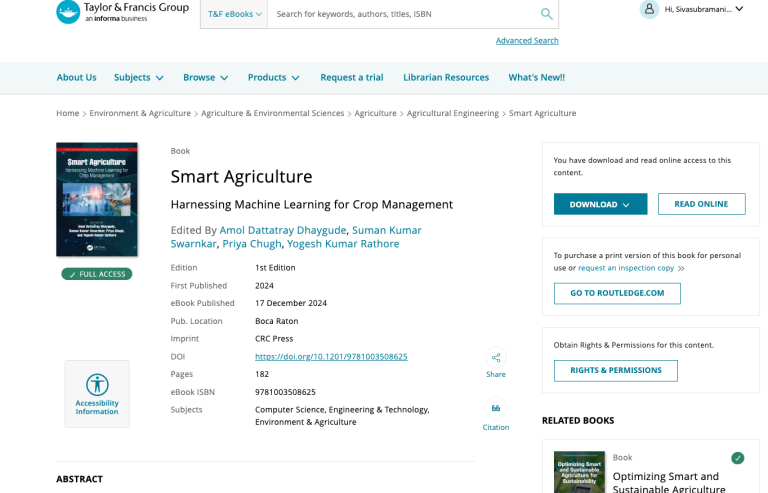Click the Smart Agriculture book title
The width and height of the screenshot is (768, 493).
click(241, 176)
